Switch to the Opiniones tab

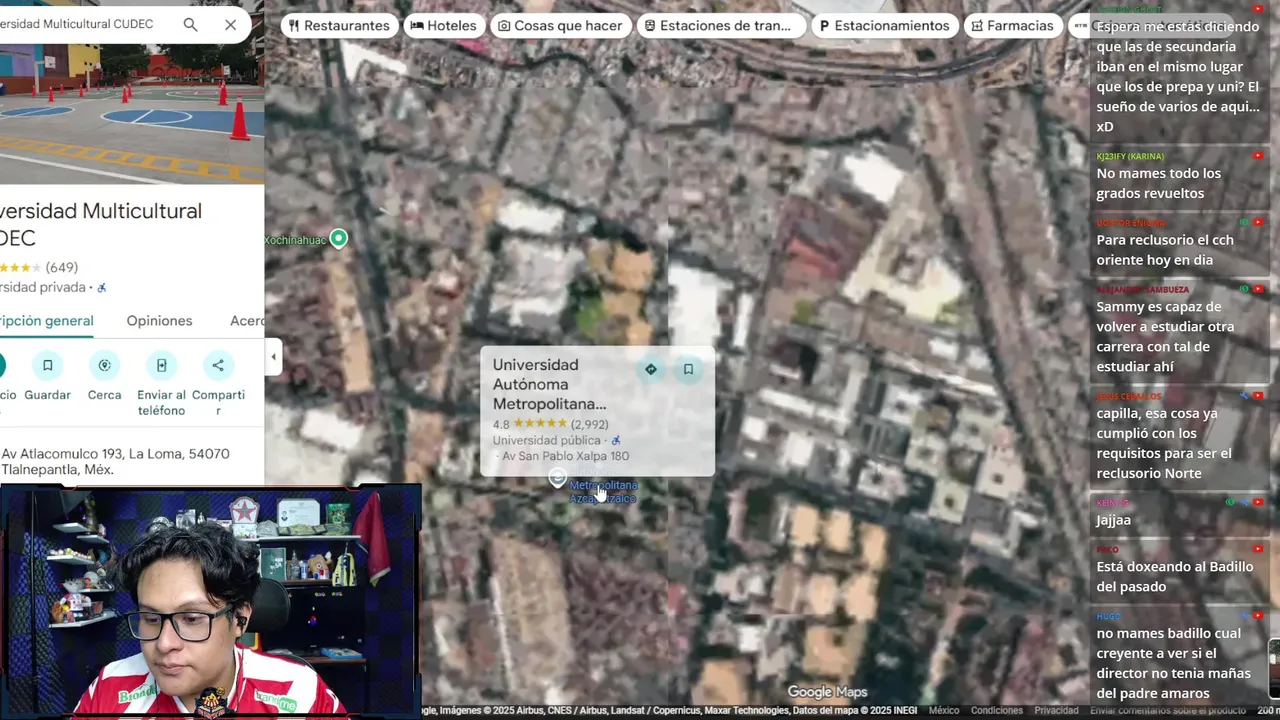click(x=159, y=321)
